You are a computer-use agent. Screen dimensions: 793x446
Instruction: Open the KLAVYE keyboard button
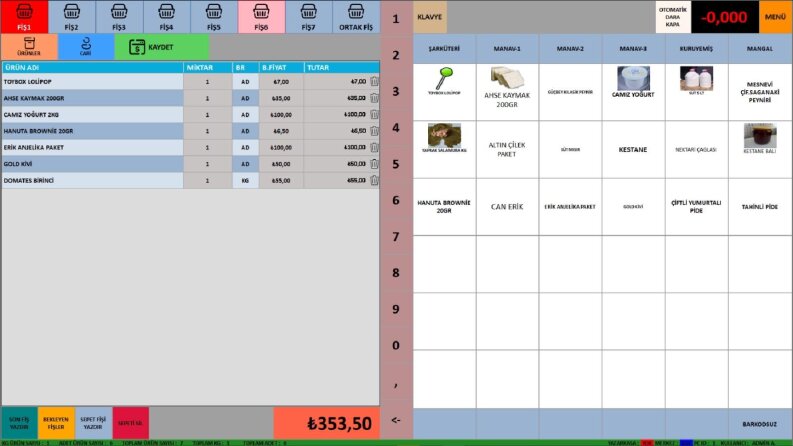coord(430,17)
